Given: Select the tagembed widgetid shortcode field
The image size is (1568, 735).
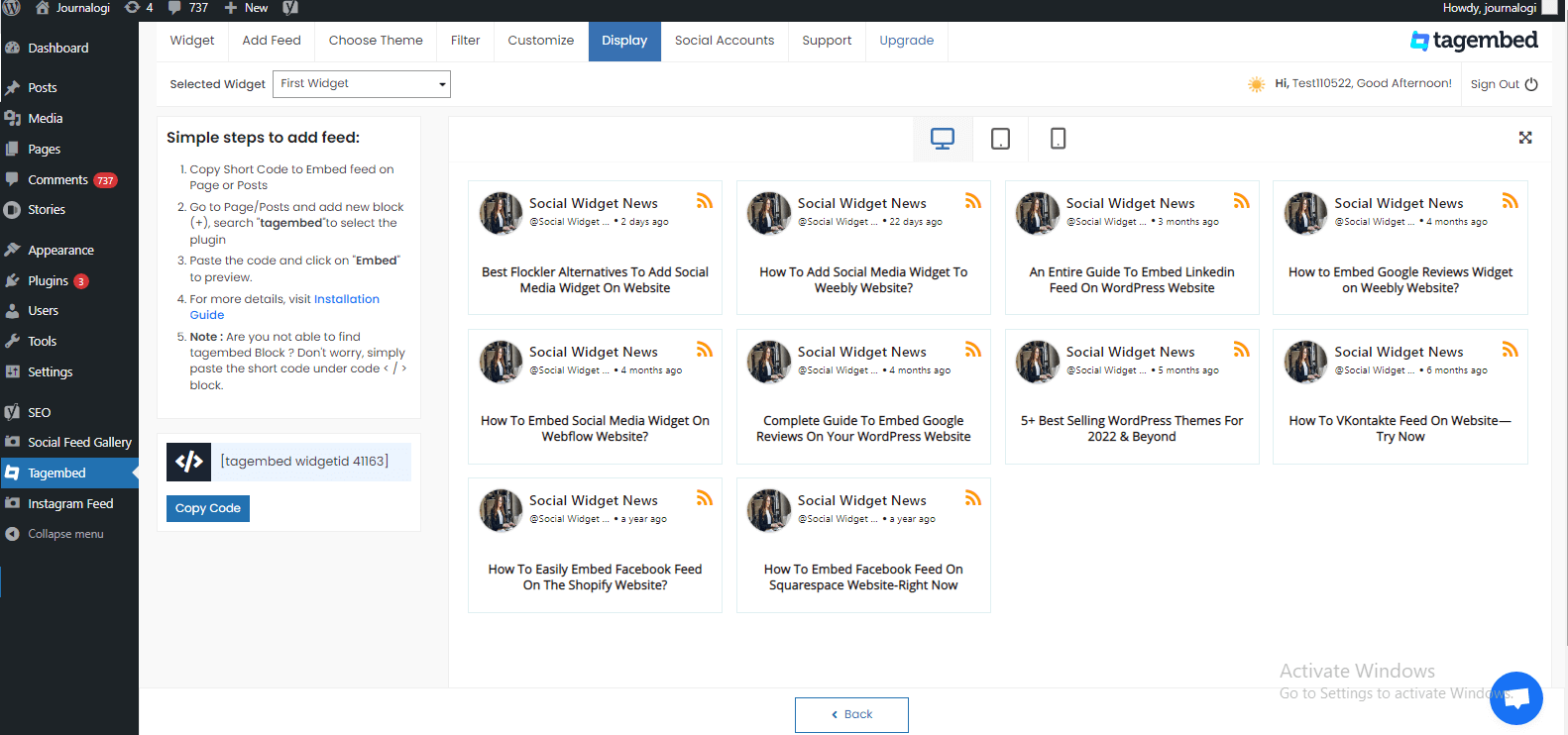Looking at the screenshot, I should click(311, 462).
